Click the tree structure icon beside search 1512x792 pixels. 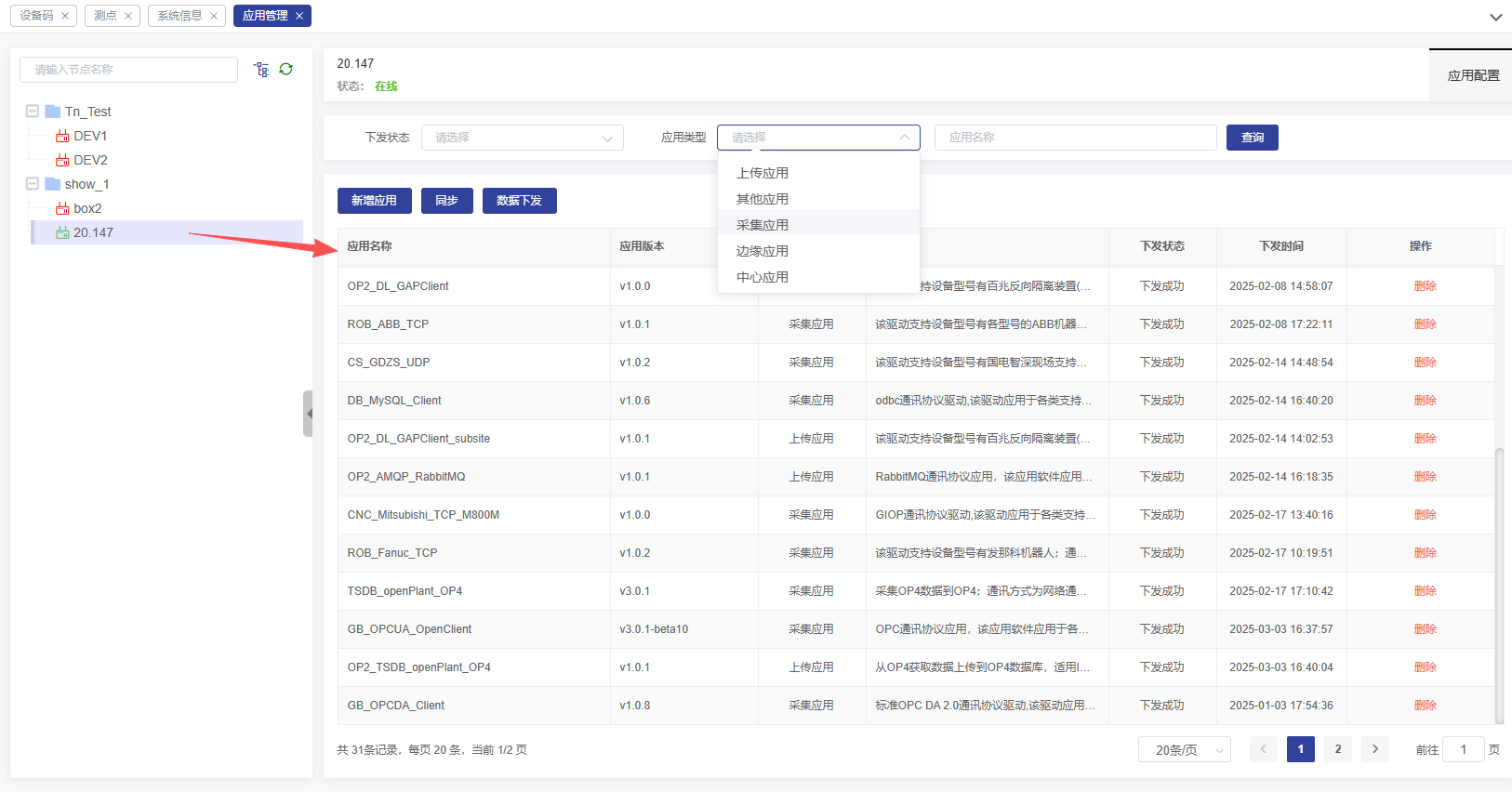coord(261,70)
